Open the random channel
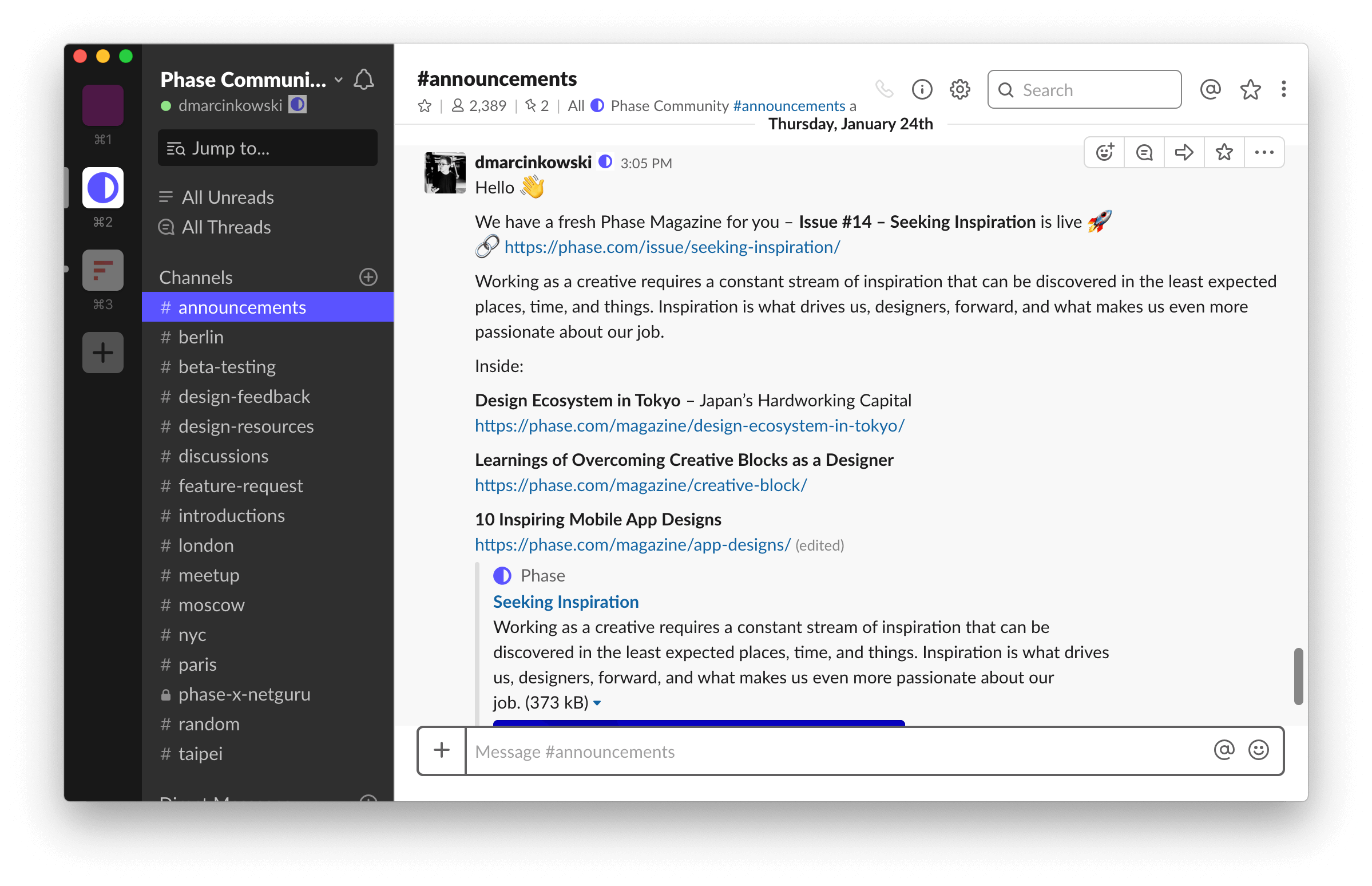The width and height of the screenshot is (1372, 886). pos(267,723)
